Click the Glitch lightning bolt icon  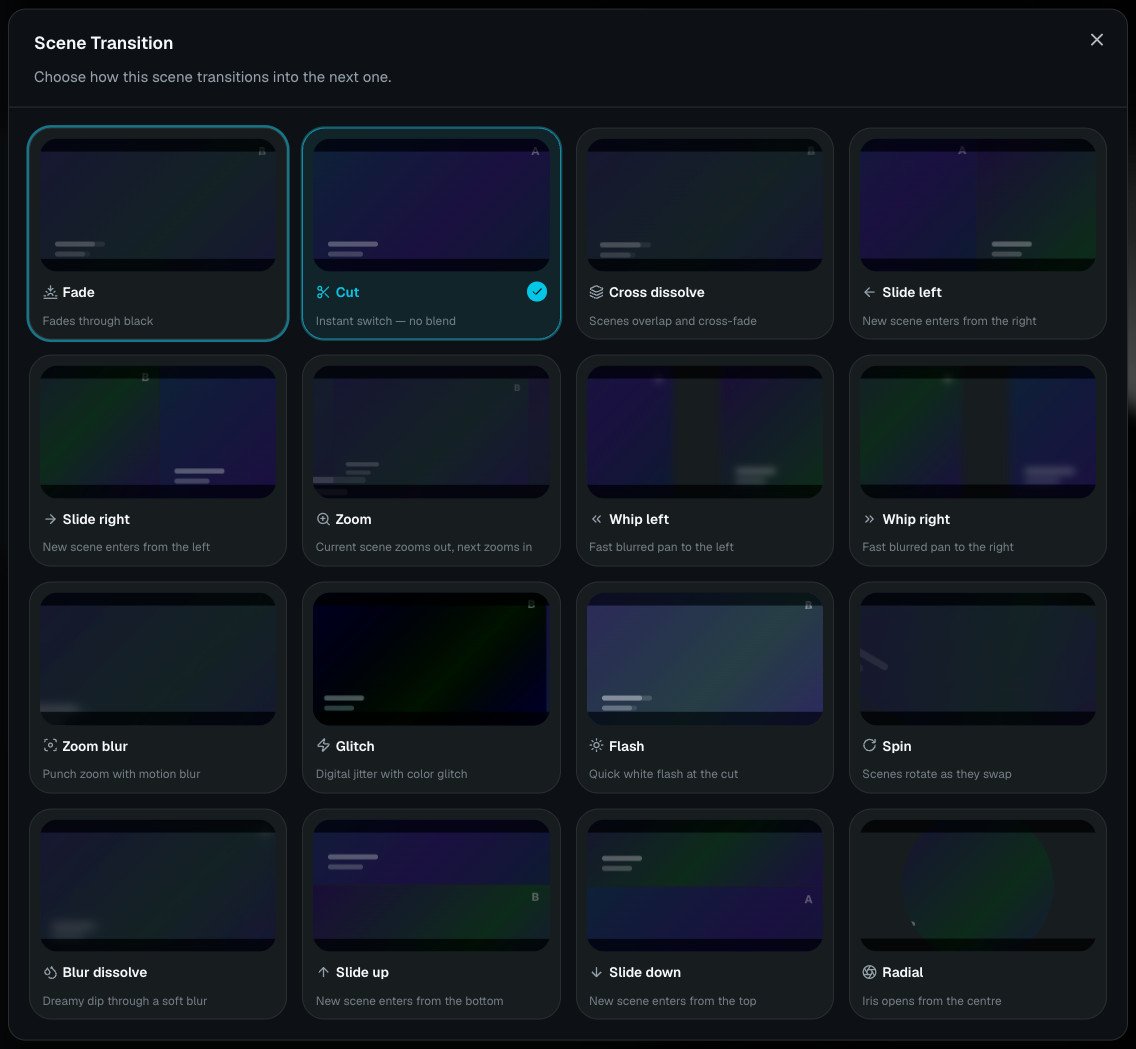(x=323, y=745)
